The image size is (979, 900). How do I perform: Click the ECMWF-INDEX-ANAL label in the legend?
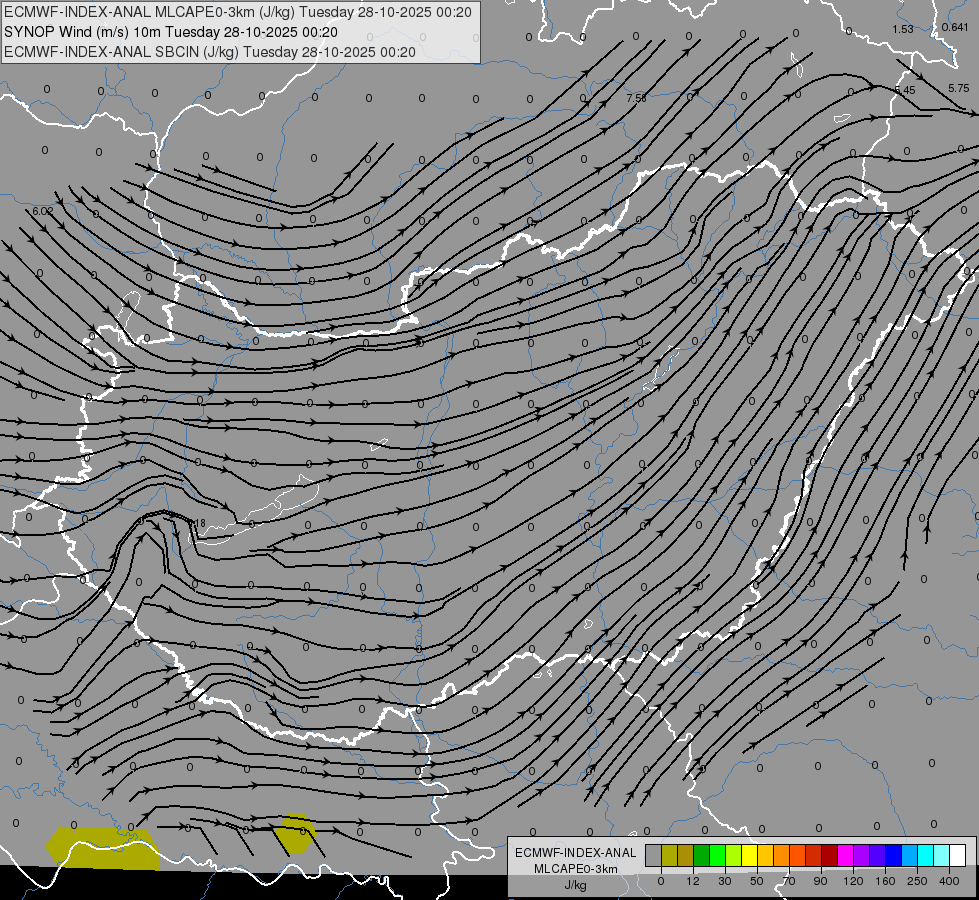(576, 853)
